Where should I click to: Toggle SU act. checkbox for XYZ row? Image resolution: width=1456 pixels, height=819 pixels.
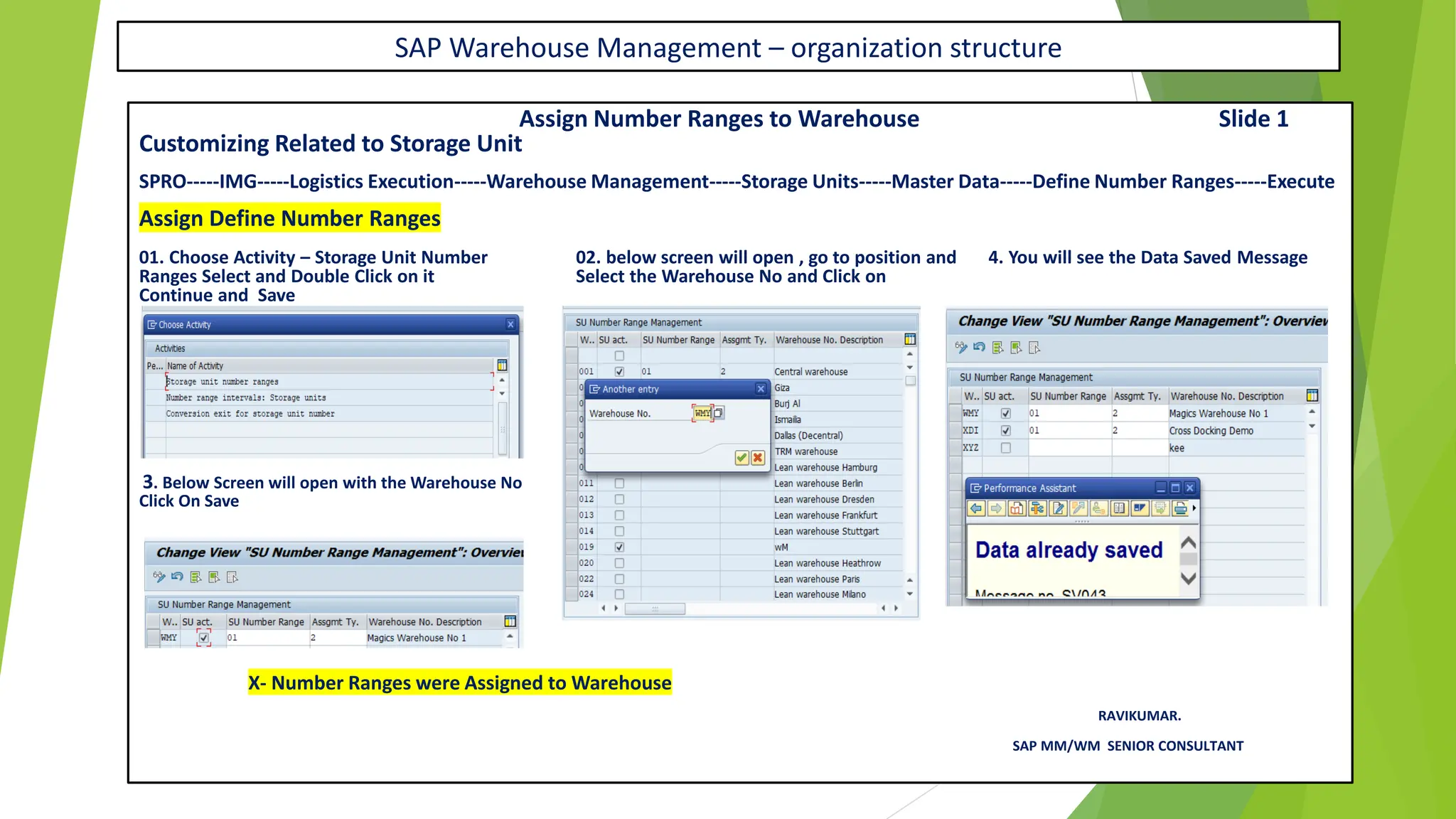(x=1005, y=448)
